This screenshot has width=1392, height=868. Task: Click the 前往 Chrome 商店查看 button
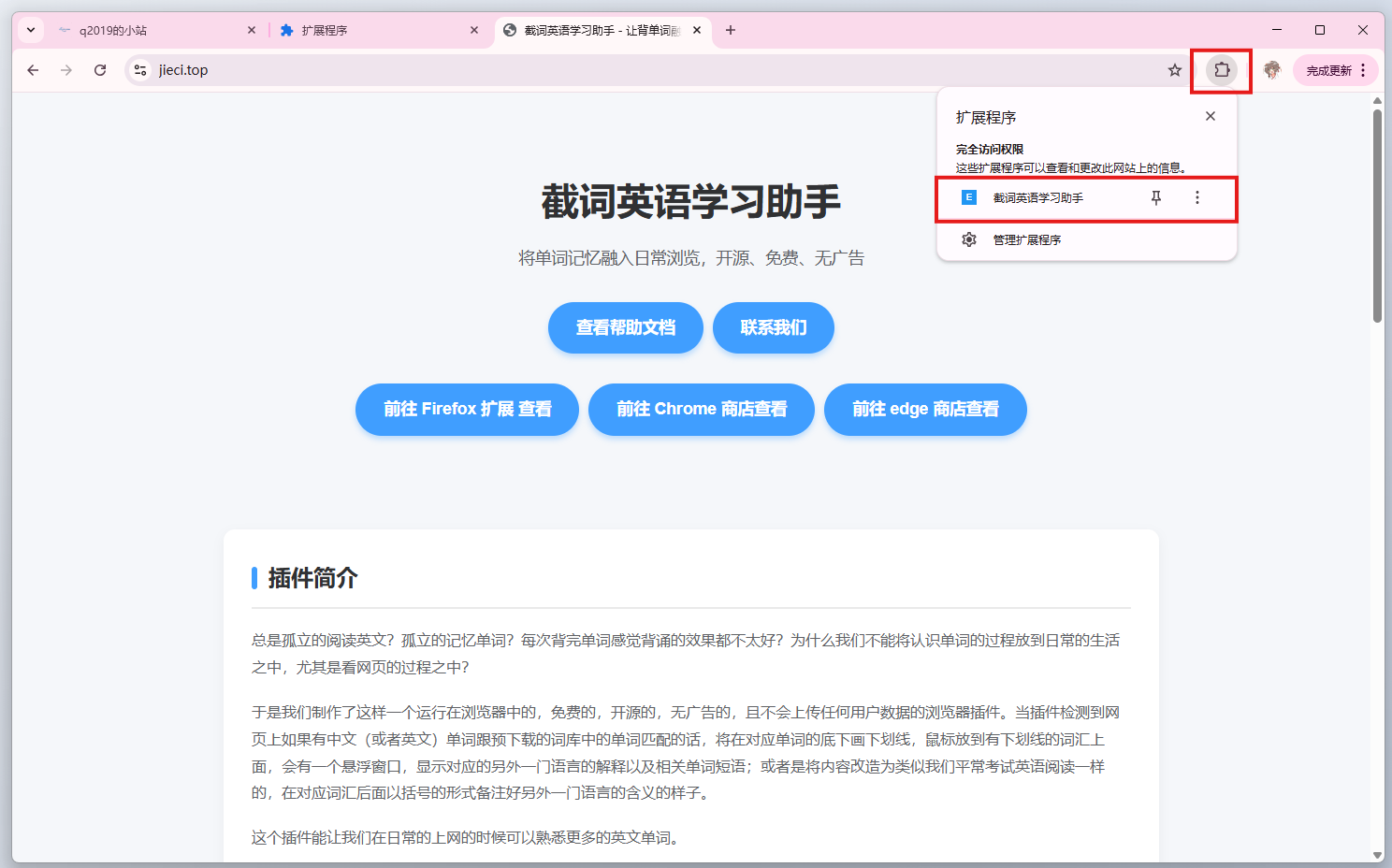[701, 410]
